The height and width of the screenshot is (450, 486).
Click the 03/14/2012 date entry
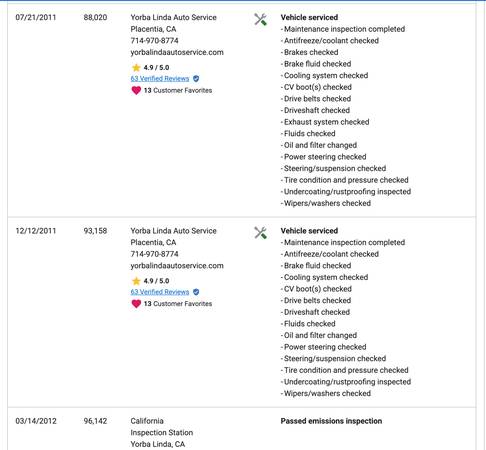click(36, 421)
